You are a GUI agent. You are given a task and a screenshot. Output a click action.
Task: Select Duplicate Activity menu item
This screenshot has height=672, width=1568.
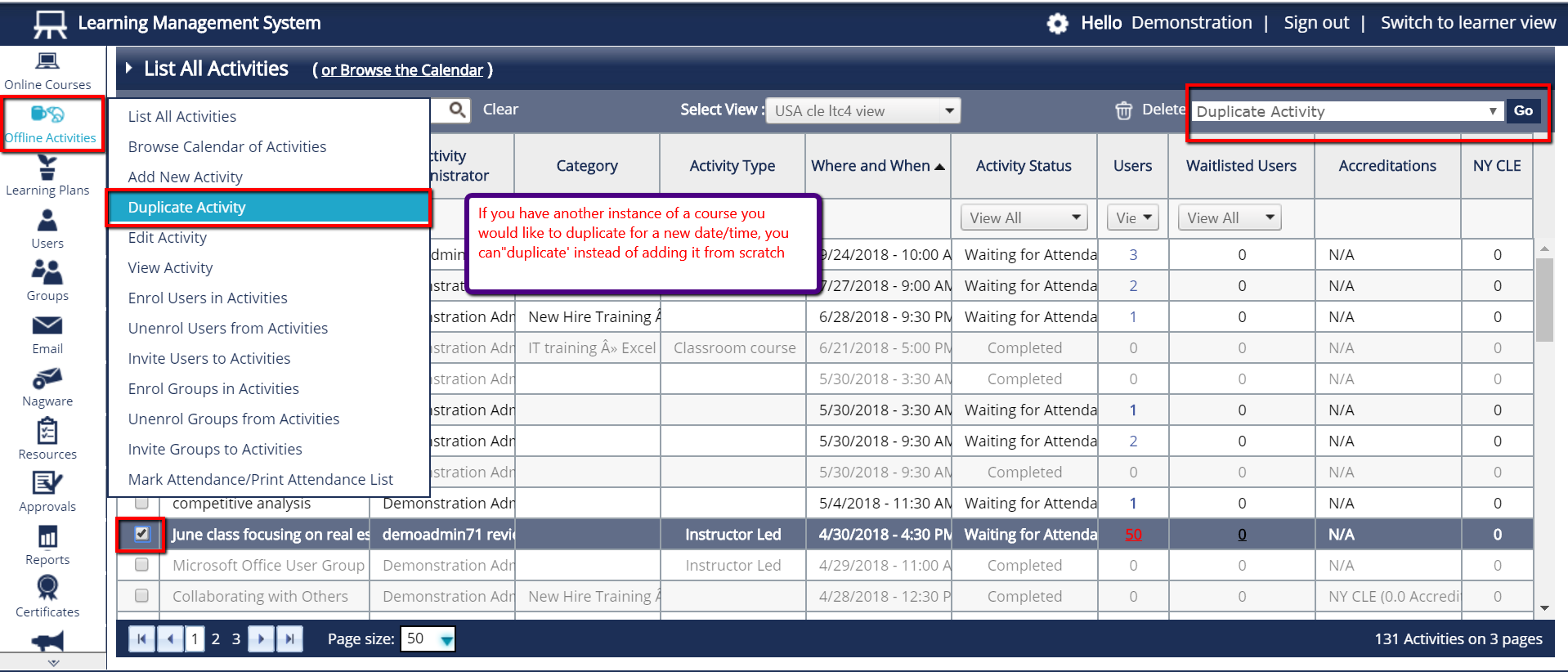click(x=187, y=208)
